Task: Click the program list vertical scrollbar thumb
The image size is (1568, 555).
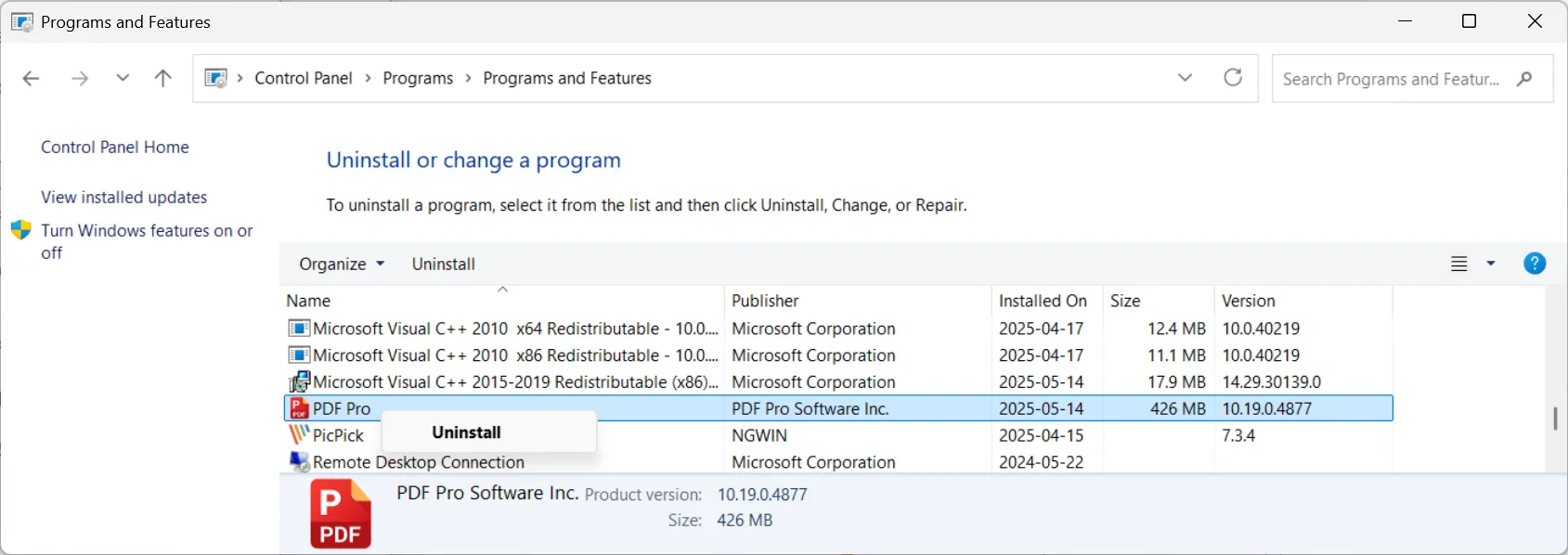Action: [x=1555, y=419]
